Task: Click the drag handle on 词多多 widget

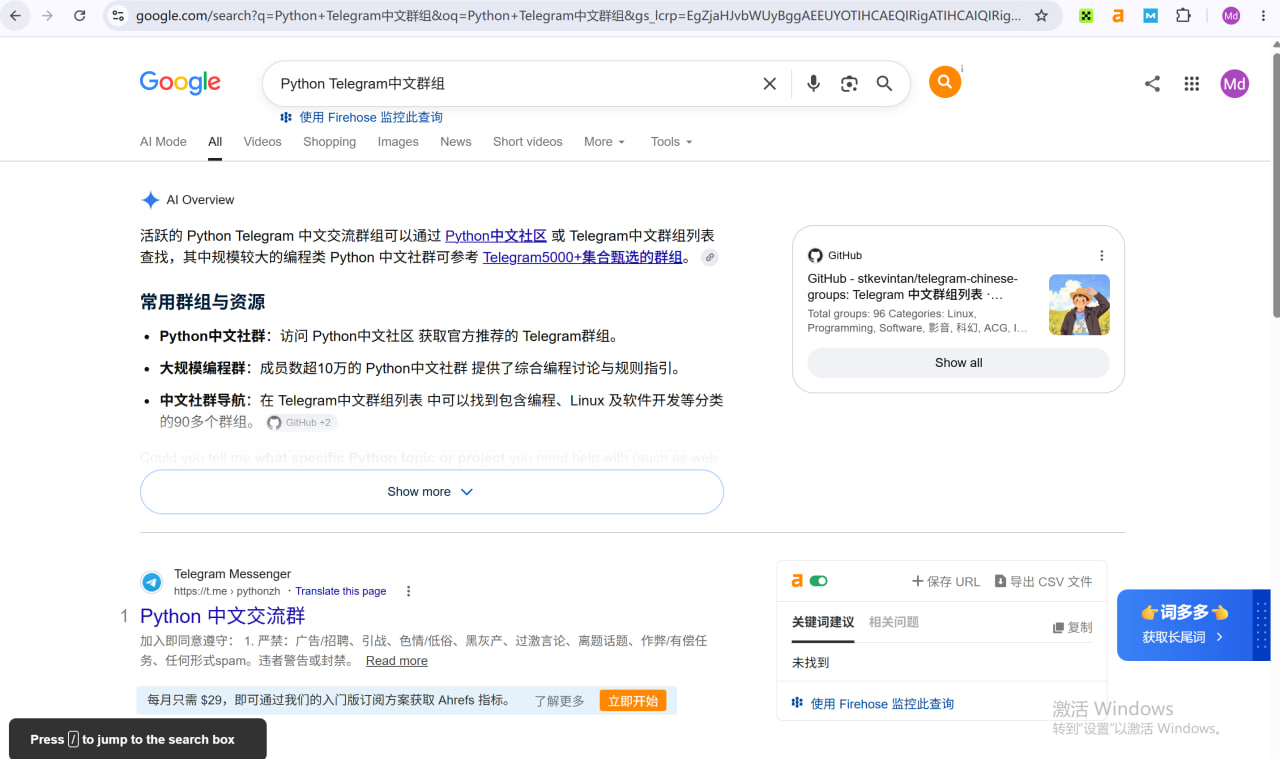Action: click(x=1263, y=625)
